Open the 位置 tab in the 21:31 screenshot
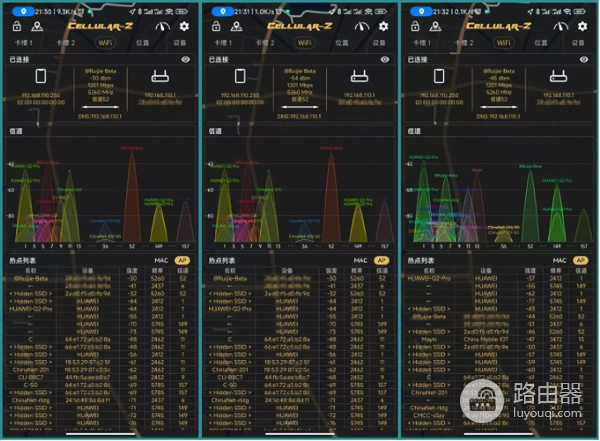This screenshot has width=600, height=441. point(342,42)
